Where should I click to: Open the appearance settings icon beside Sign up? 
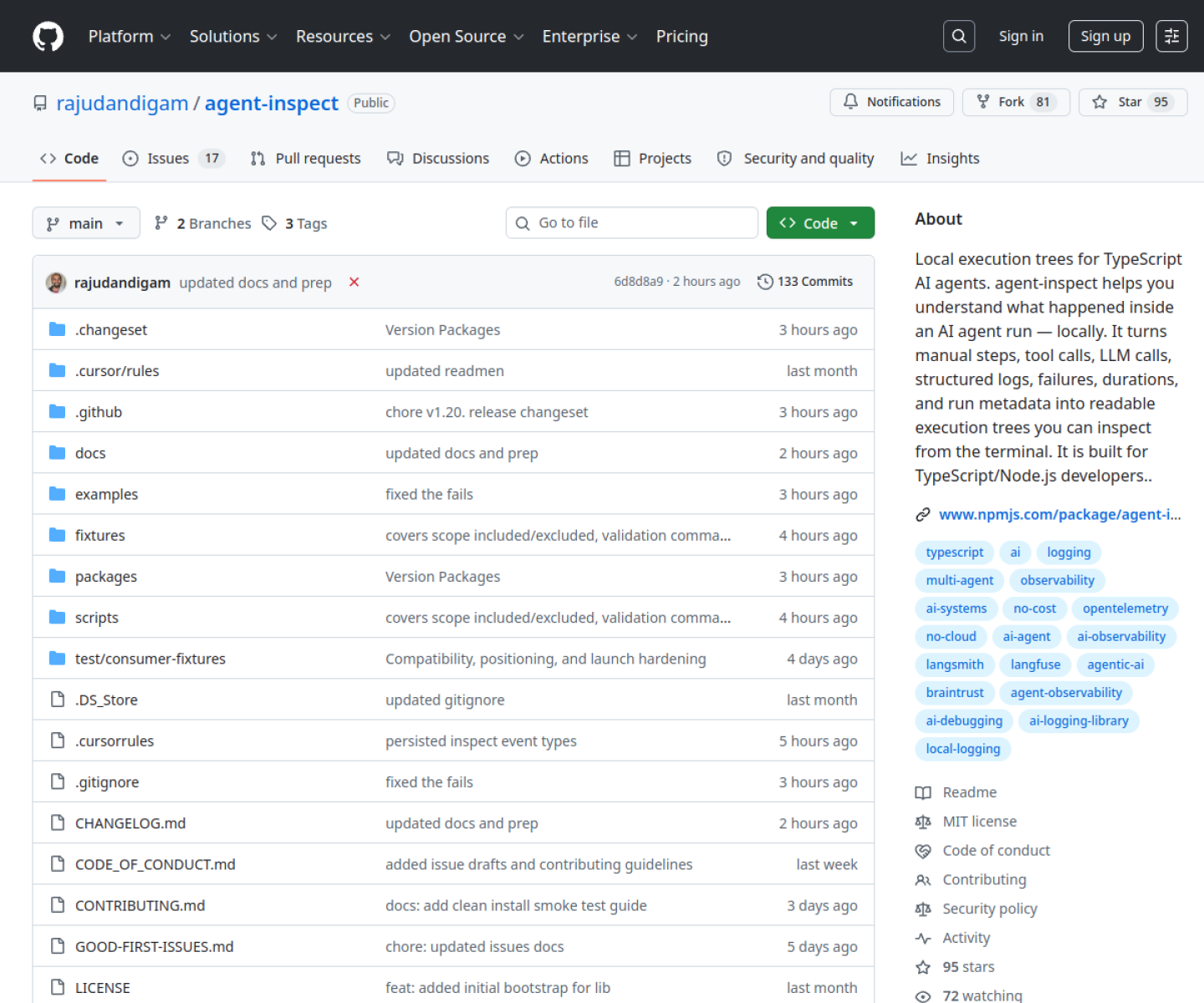tap(1171, 36)
